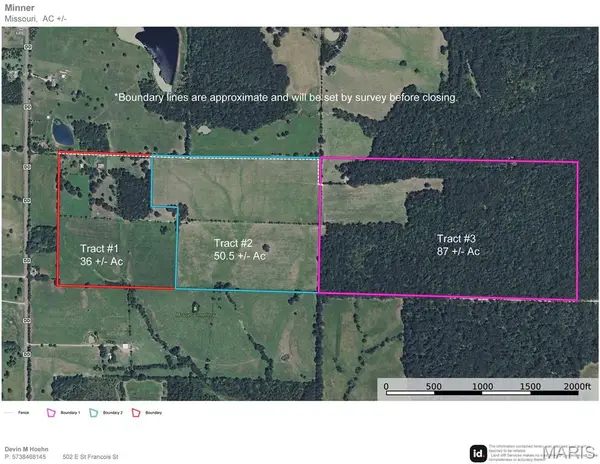Click the '500' mark on scale bar
Image resolution: width=600 pixels, height=464 pixels.
click(x=434, y=386)
